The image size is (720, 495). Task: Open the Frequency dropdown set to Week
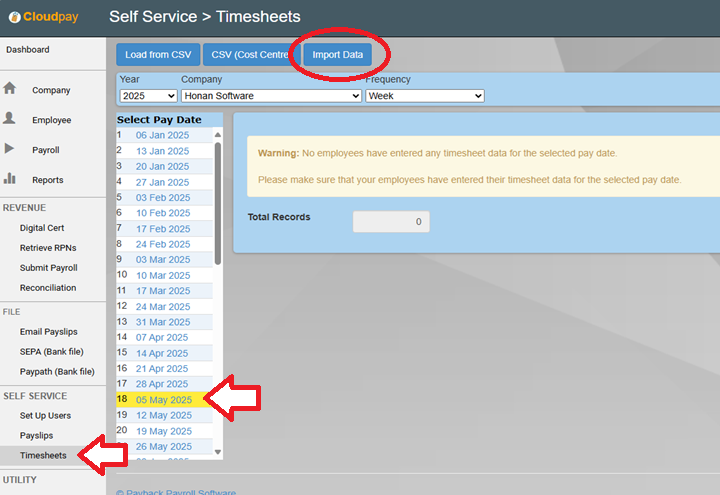[424, 96]
